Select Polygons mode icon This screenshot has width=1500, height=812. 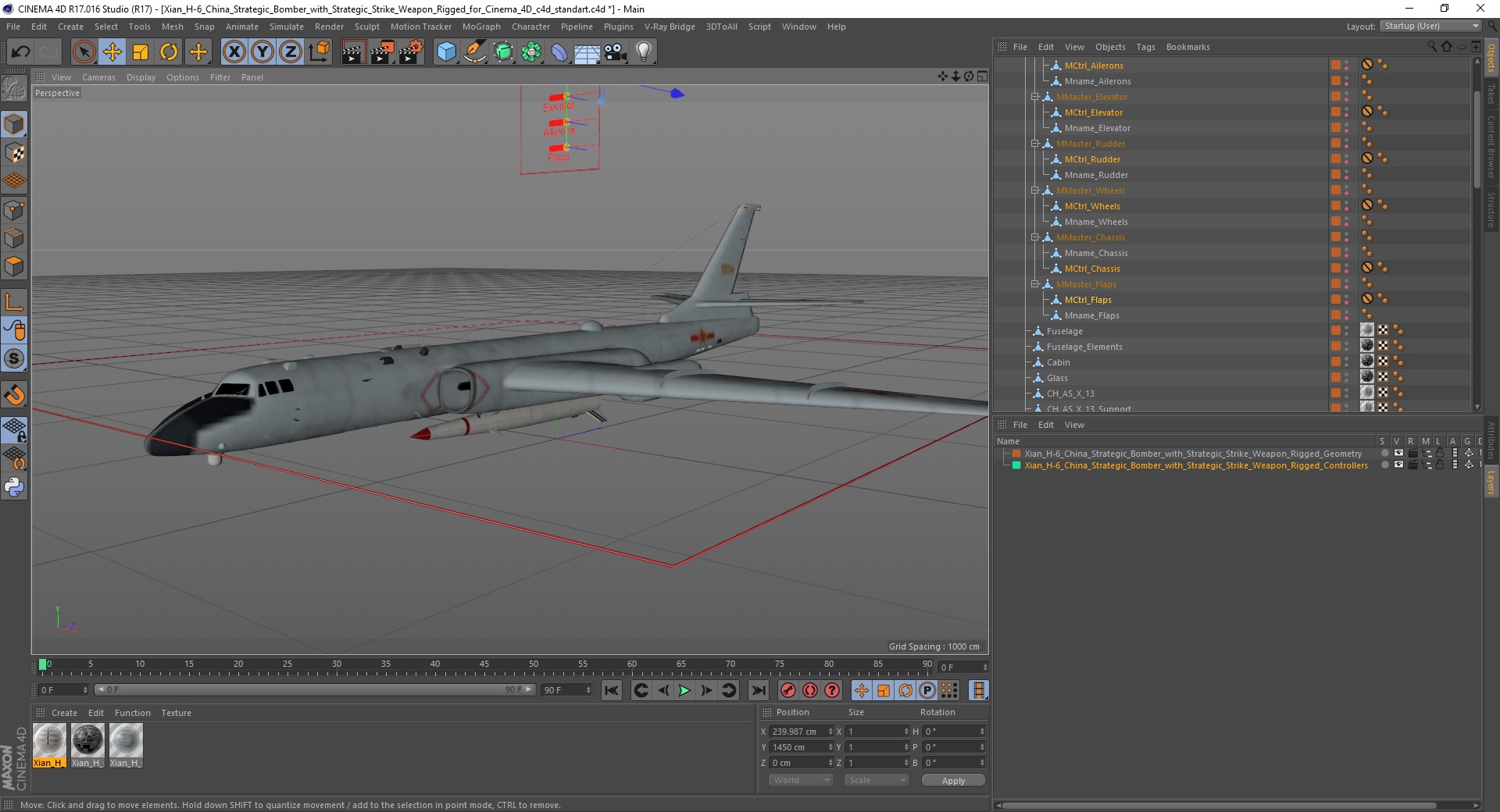[14, 266]
